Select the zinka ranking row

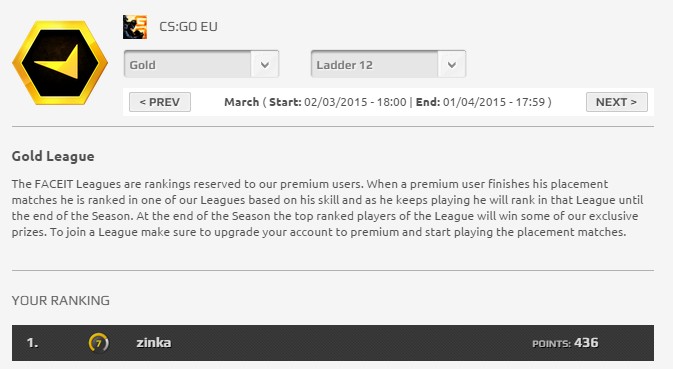tap(333, 342)
